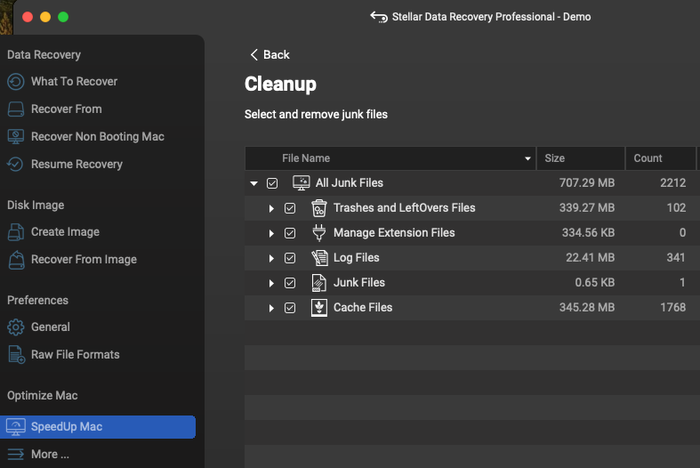
Task: Select Recover From in sidebar
Action: tap(67, 109)
